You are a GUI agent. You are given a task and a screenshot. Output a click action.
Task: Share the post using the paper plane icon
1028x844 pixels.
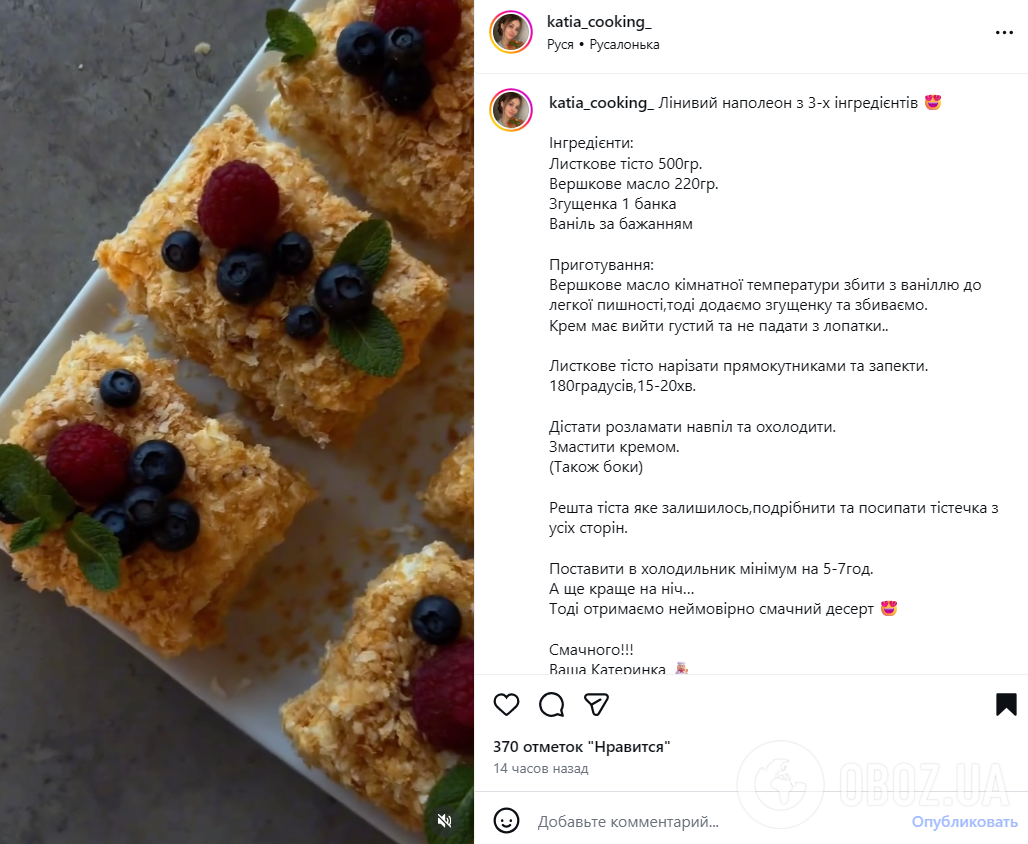tap(596, 705)
